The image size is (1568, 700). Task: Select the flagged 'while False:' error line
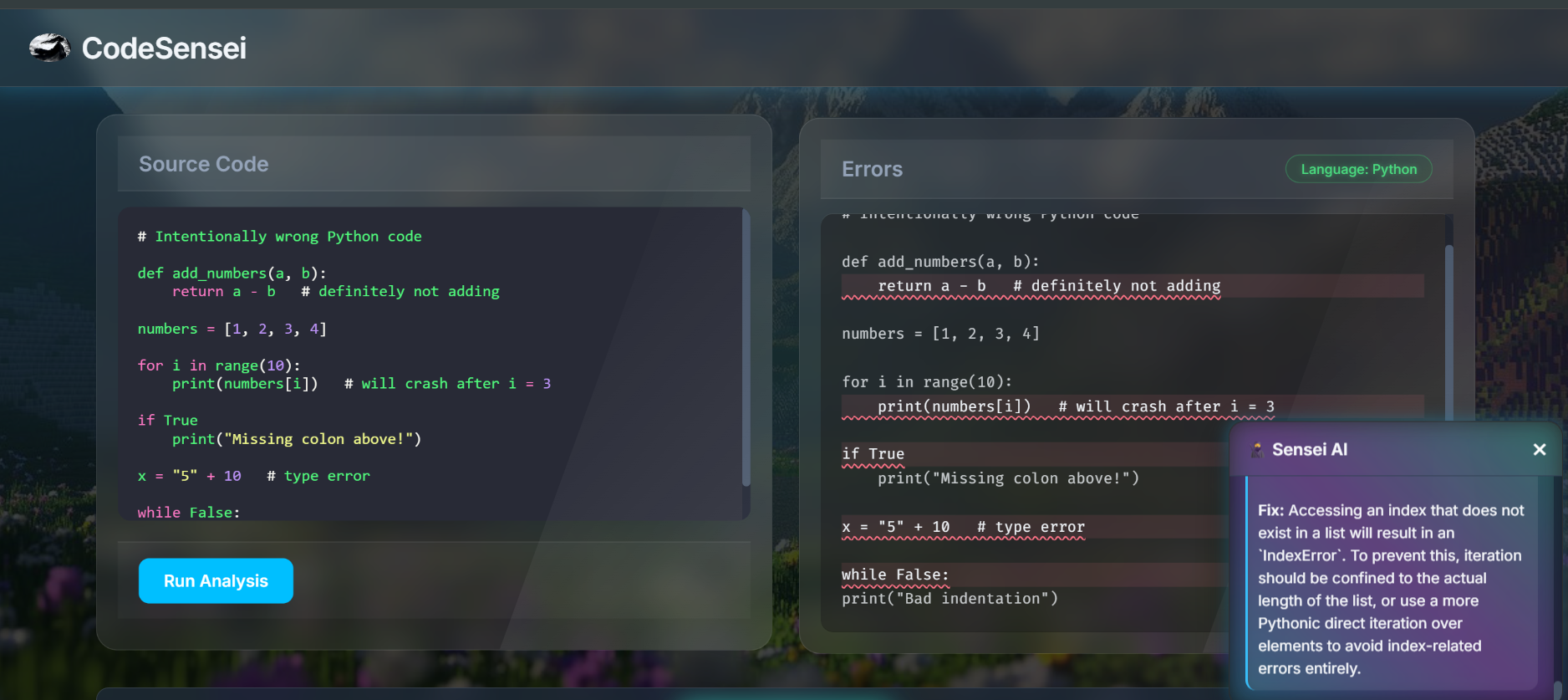[1035, 575]
